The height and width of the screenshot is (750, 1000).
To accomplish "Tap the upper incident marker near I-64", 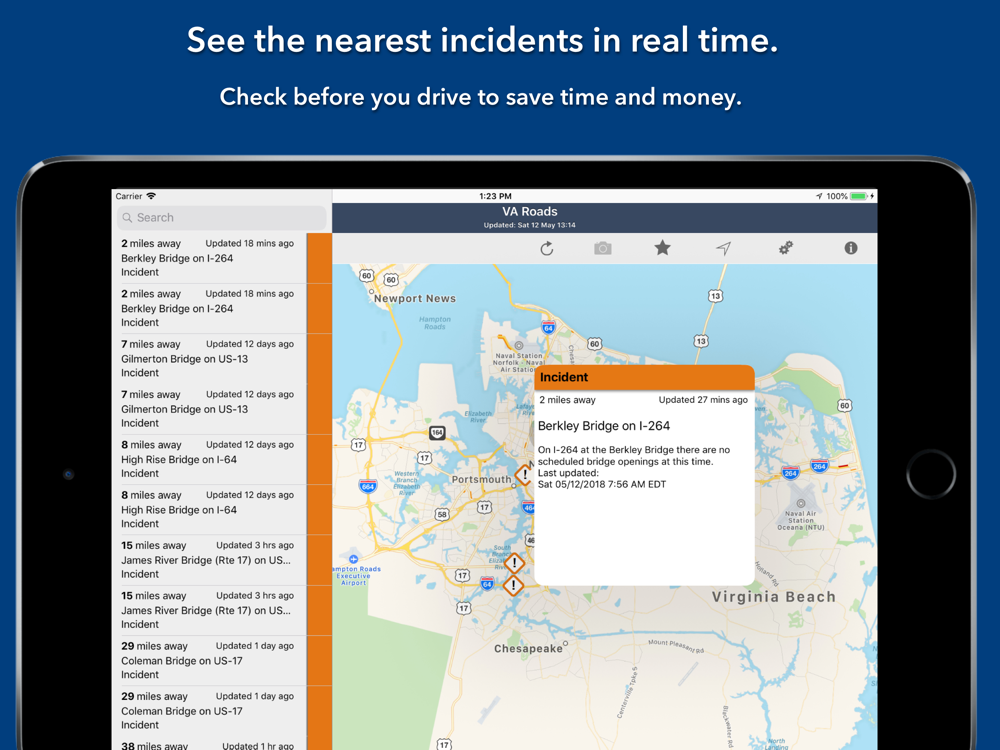I will pos(515,563).
